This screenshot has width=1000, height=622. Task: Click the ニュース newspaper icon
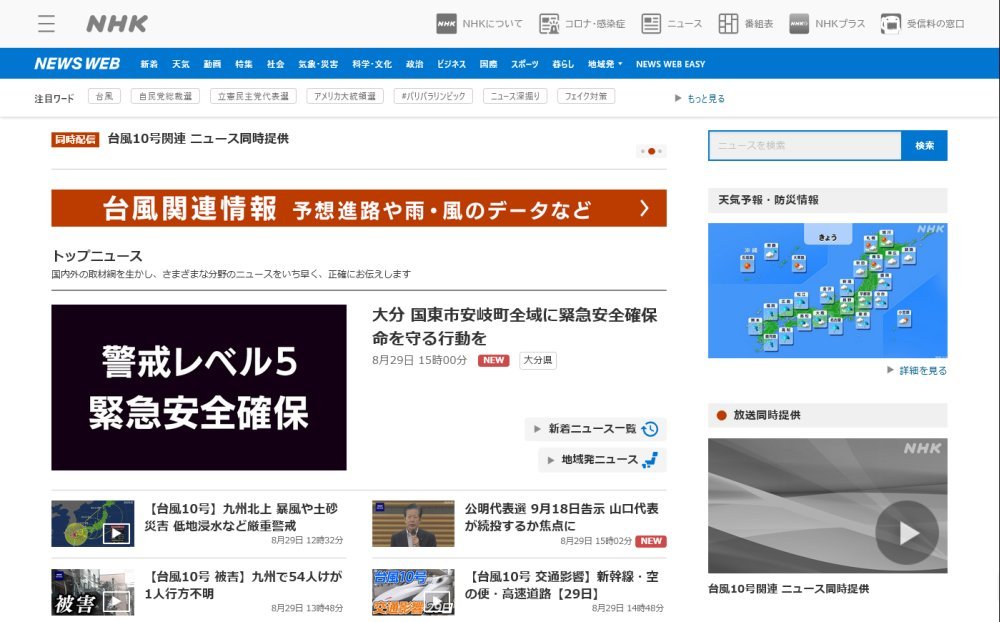651,24
